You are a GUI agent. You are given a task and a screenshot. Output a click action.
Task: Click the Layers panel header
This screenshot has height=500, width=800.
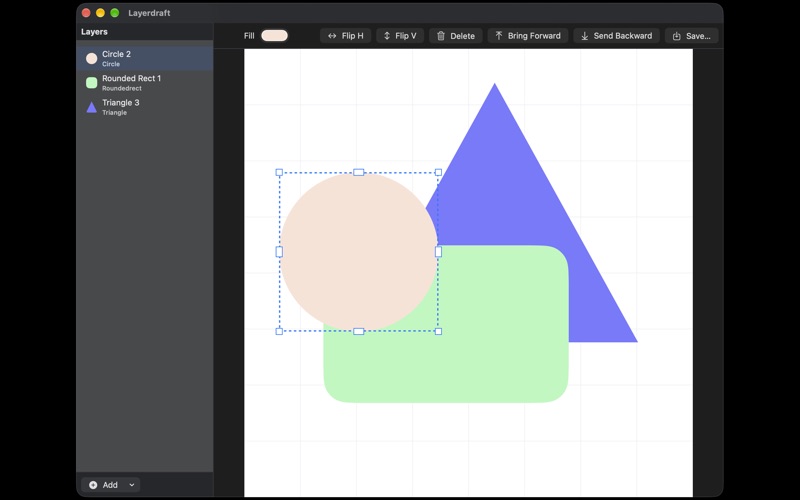tap(94, 32)
